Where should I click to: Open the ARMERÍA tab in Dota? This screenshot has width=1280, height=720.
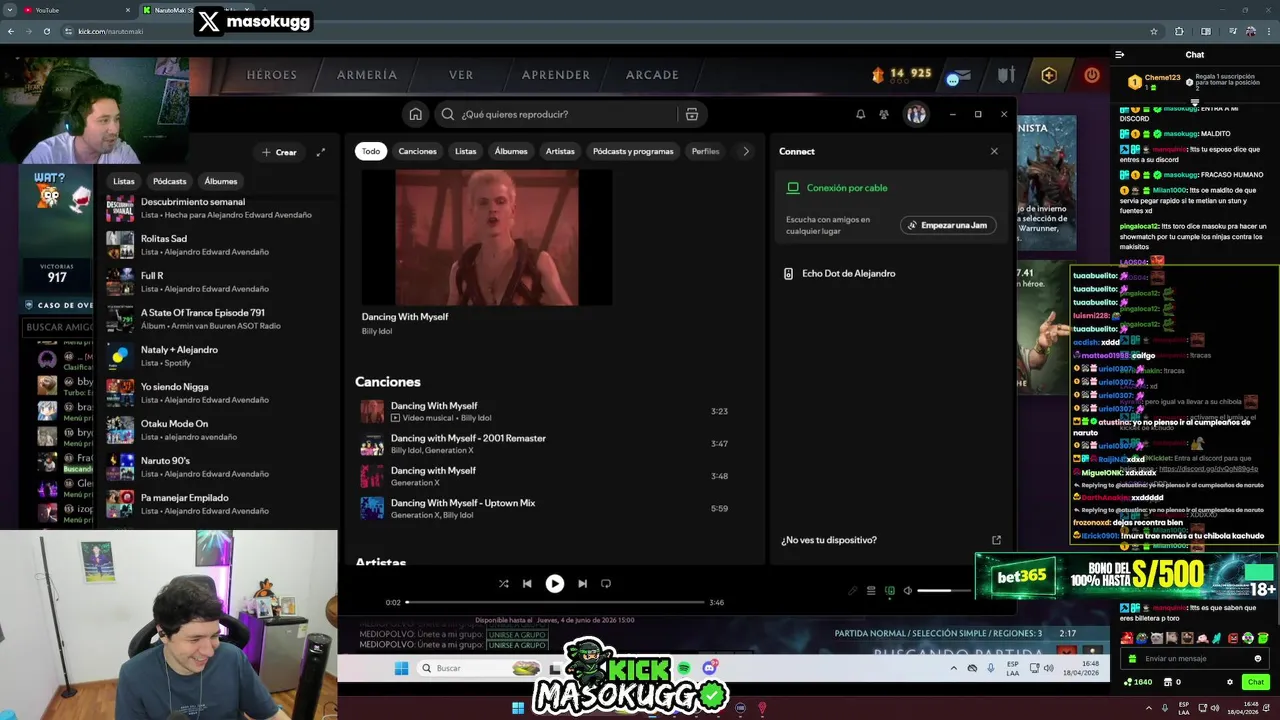coord(367,75)
